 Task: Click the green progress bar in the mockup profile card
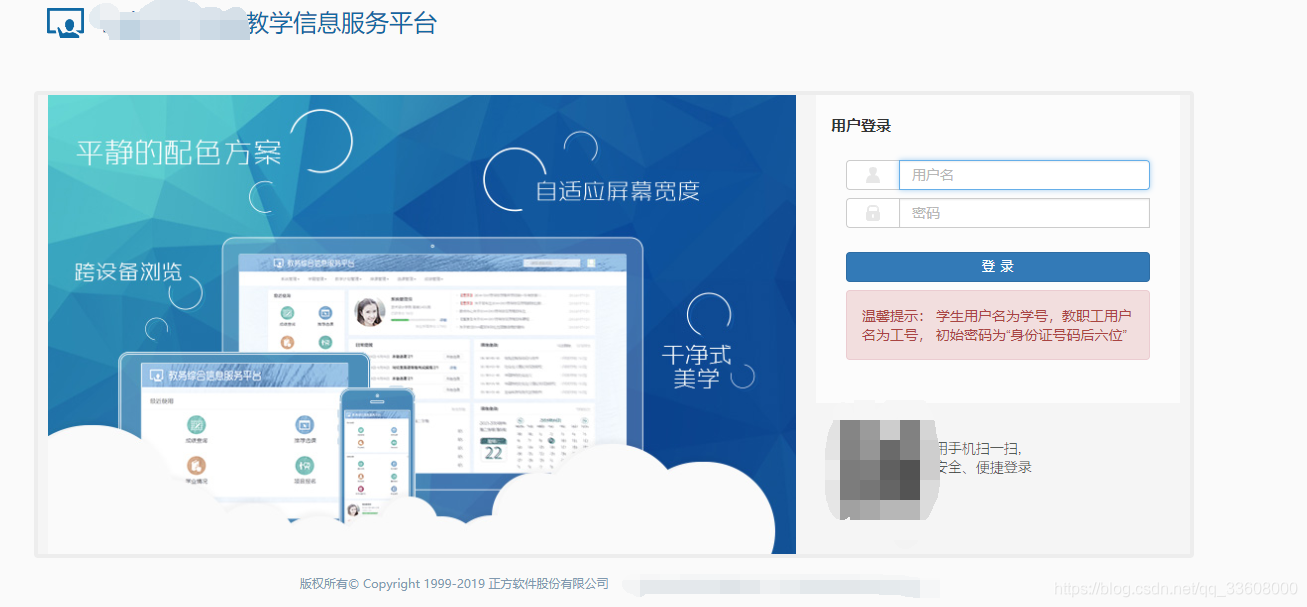401,320
